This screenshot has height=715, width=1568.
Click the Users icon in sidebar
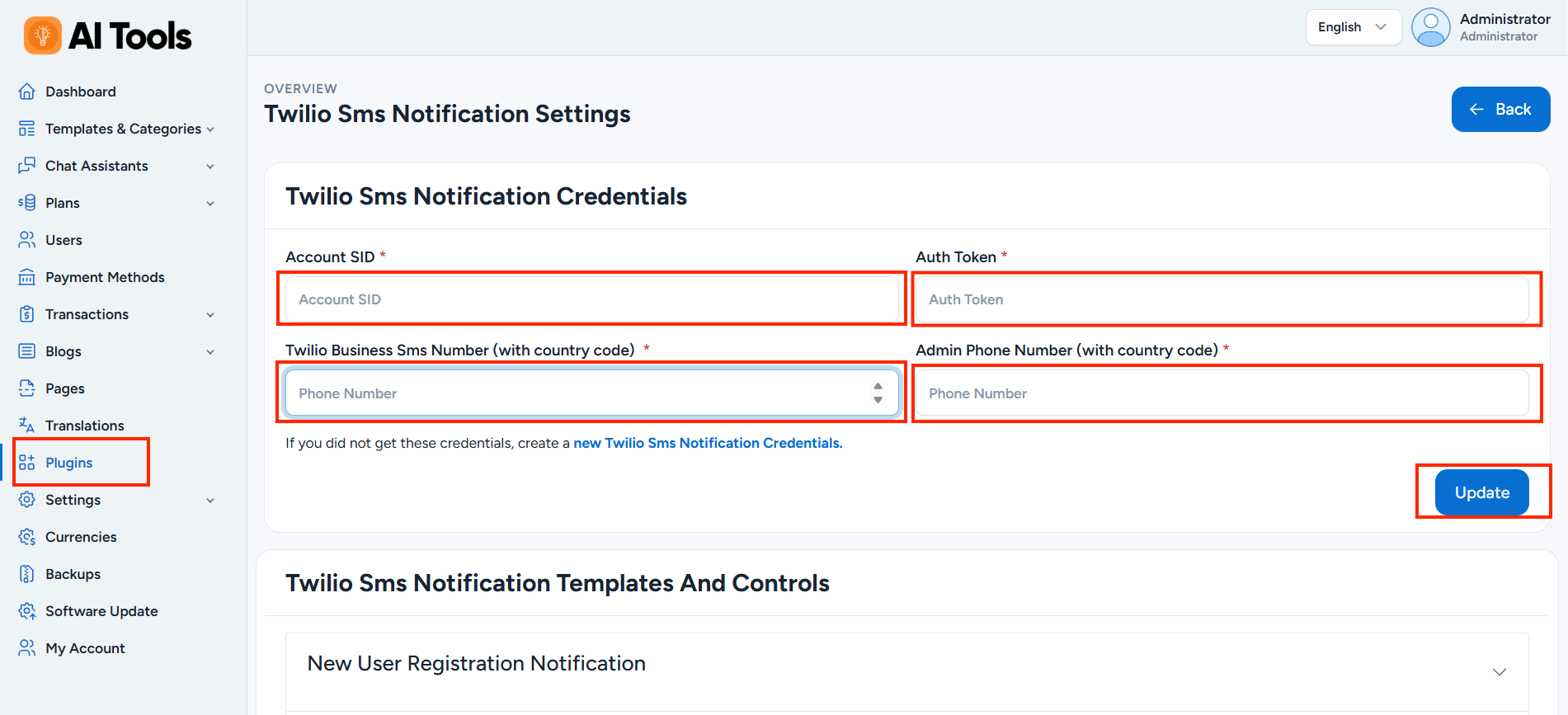(x=27, y=240)
